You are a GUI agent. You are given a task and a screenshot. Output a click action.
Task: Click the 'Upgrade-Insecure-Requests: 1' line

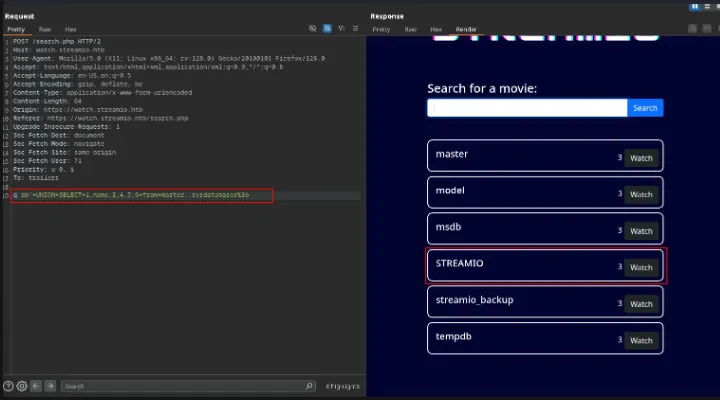pos(66,127)
